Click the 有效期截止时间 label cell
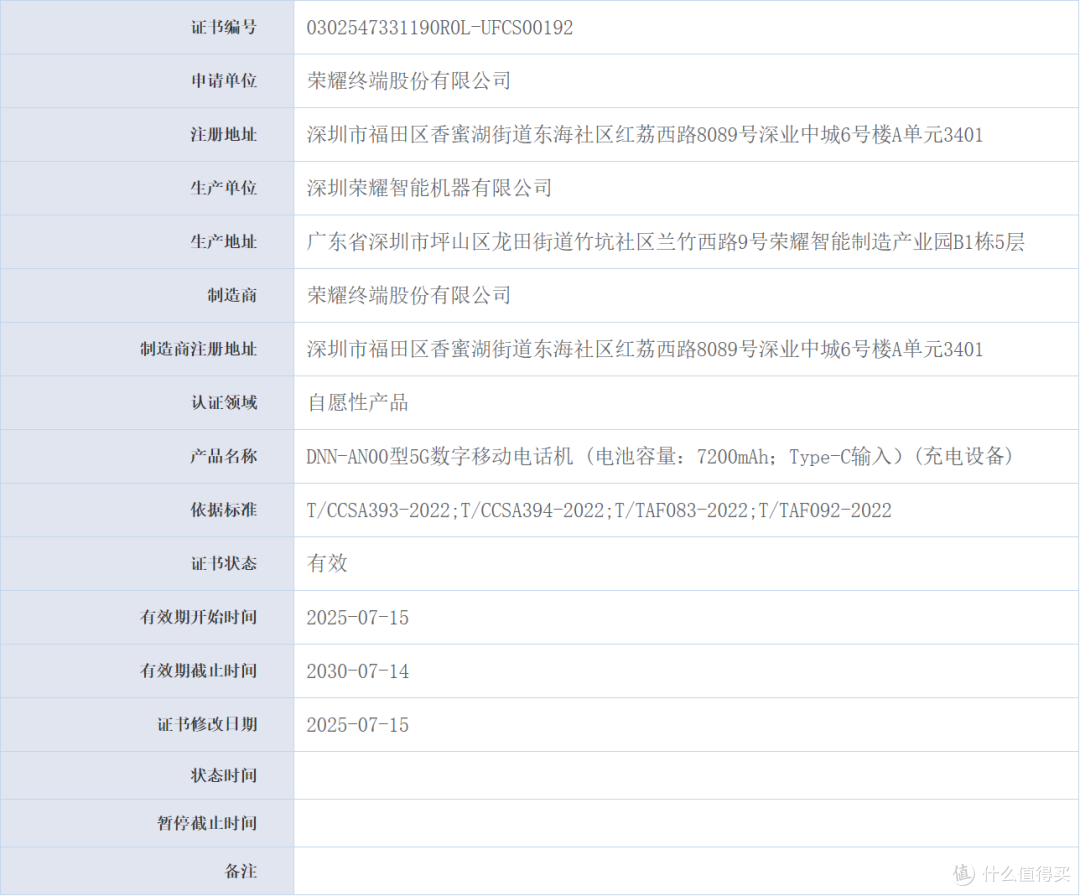 147,671
